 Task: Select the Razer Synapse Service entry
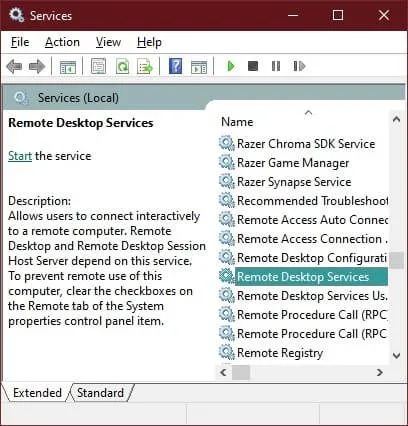(x=303, y=182)
